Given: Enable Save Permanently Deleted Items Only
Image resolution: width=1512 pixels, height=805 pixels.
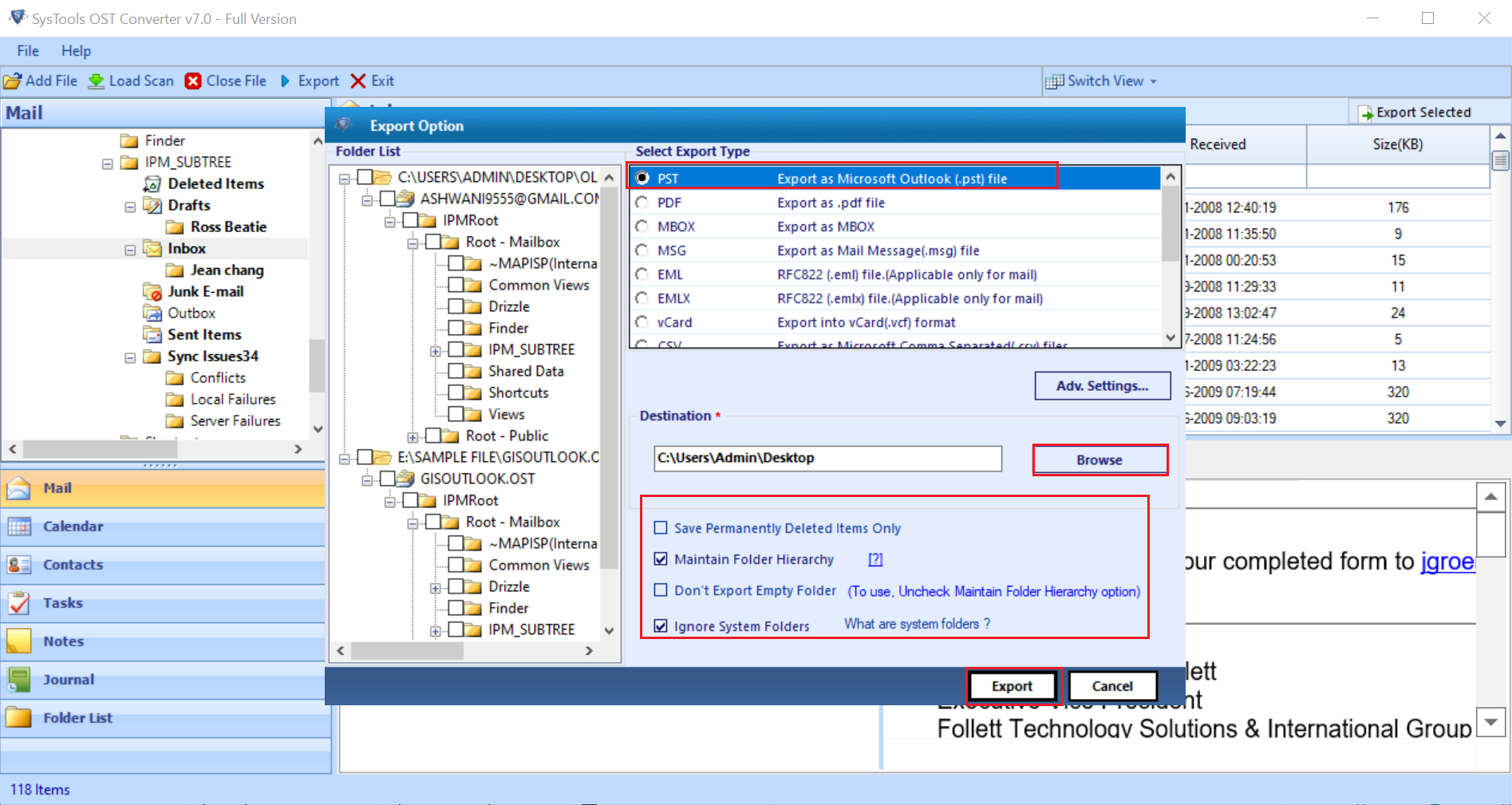Looking at the screenshot, I should tap(661, 528).
